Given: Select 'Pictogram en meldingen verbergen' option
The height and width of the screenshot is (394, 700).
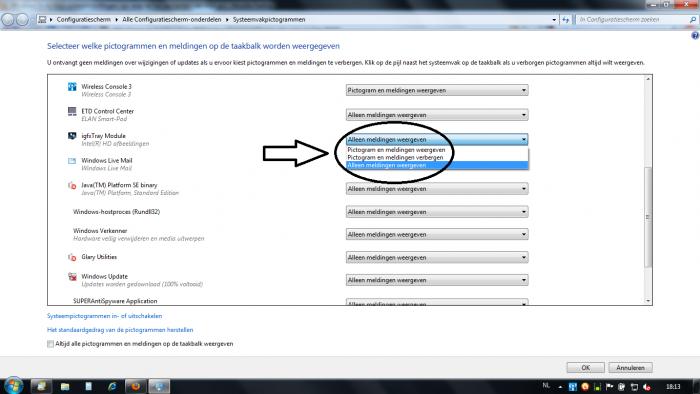Looking at the screenshot, I should click(x=438, y=158).
